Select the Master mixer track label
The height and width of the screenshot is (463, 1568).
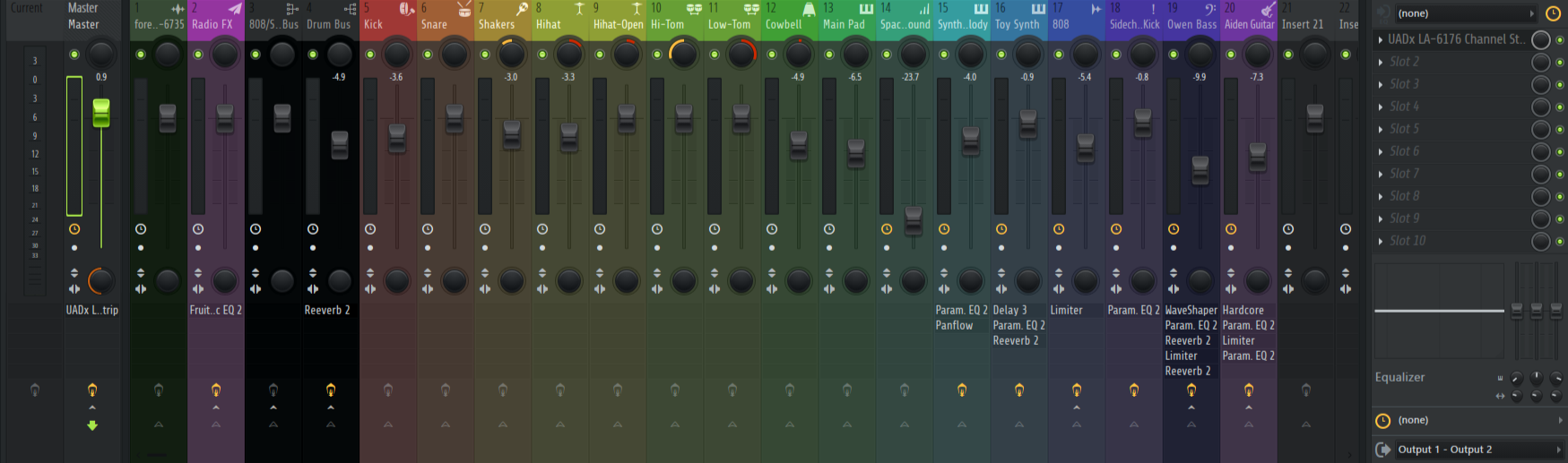click(83, 24)
